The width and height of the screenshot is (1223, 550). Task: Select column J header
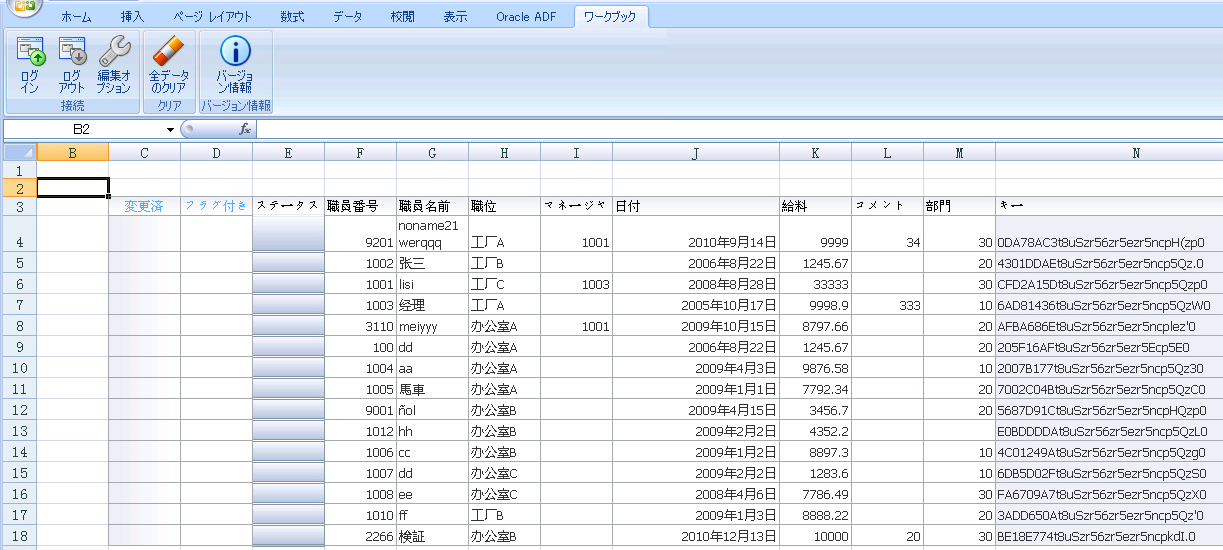(696, 152)
